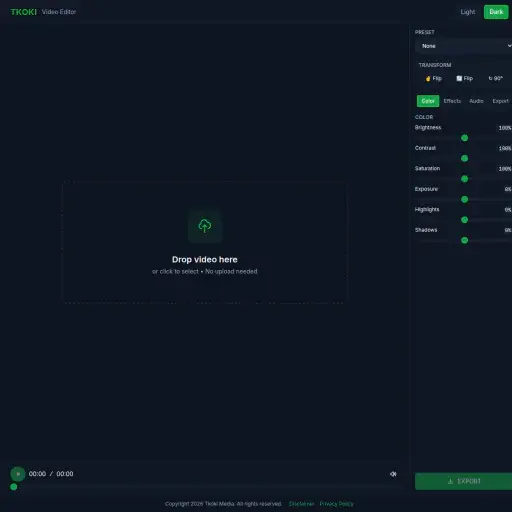Rotate video 90 degrees
Image resolution: width=512 pixels, height=512 pixels.
(x=496, y=78)
